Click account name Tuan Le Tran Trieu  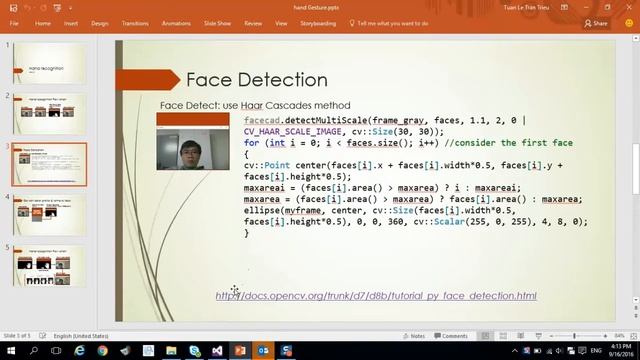(x=526, y=7)
